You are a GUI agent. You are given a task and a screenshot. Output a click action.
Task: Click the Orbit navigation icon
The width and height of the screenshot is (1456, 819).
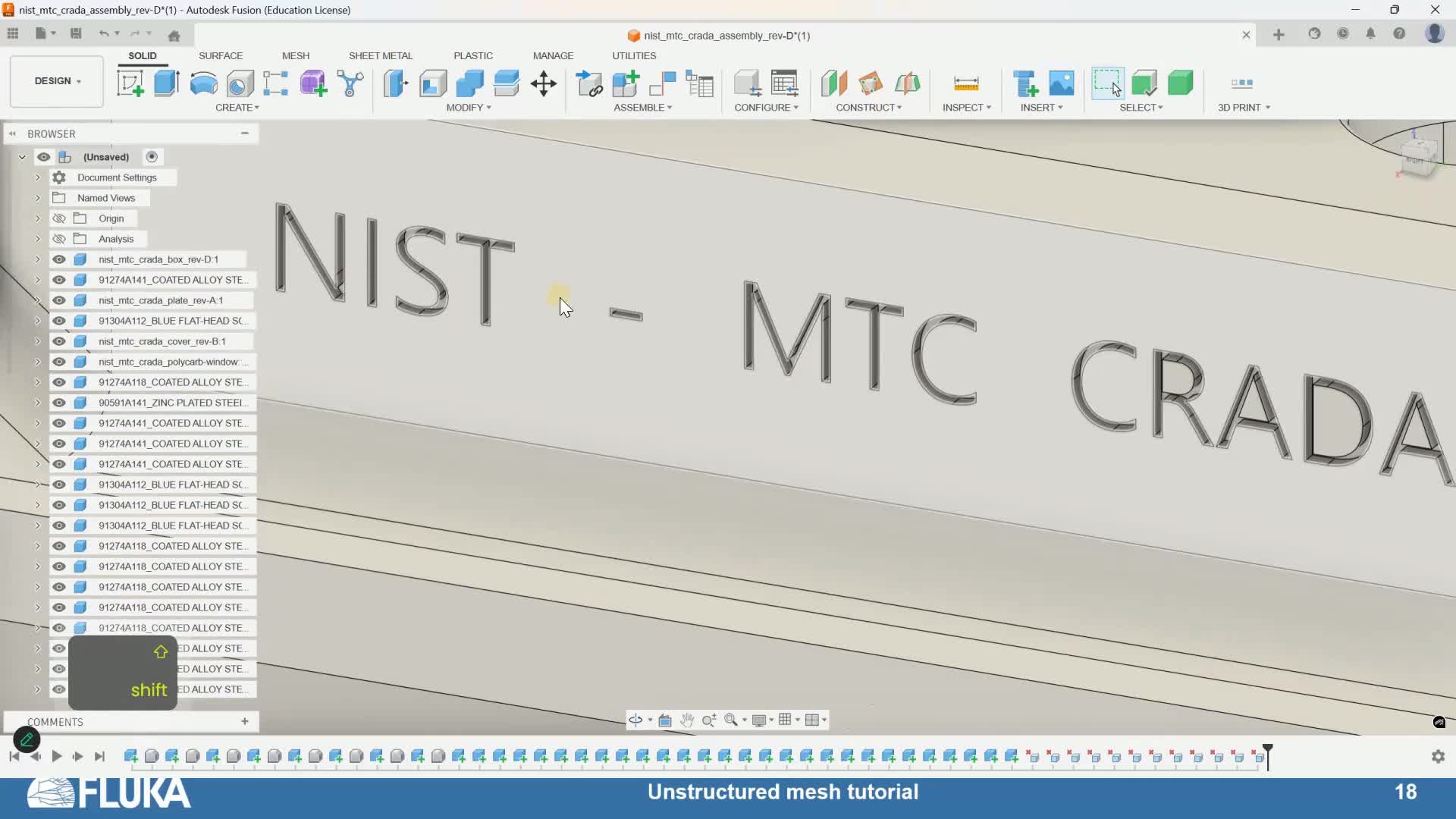(x=635, y=720)
